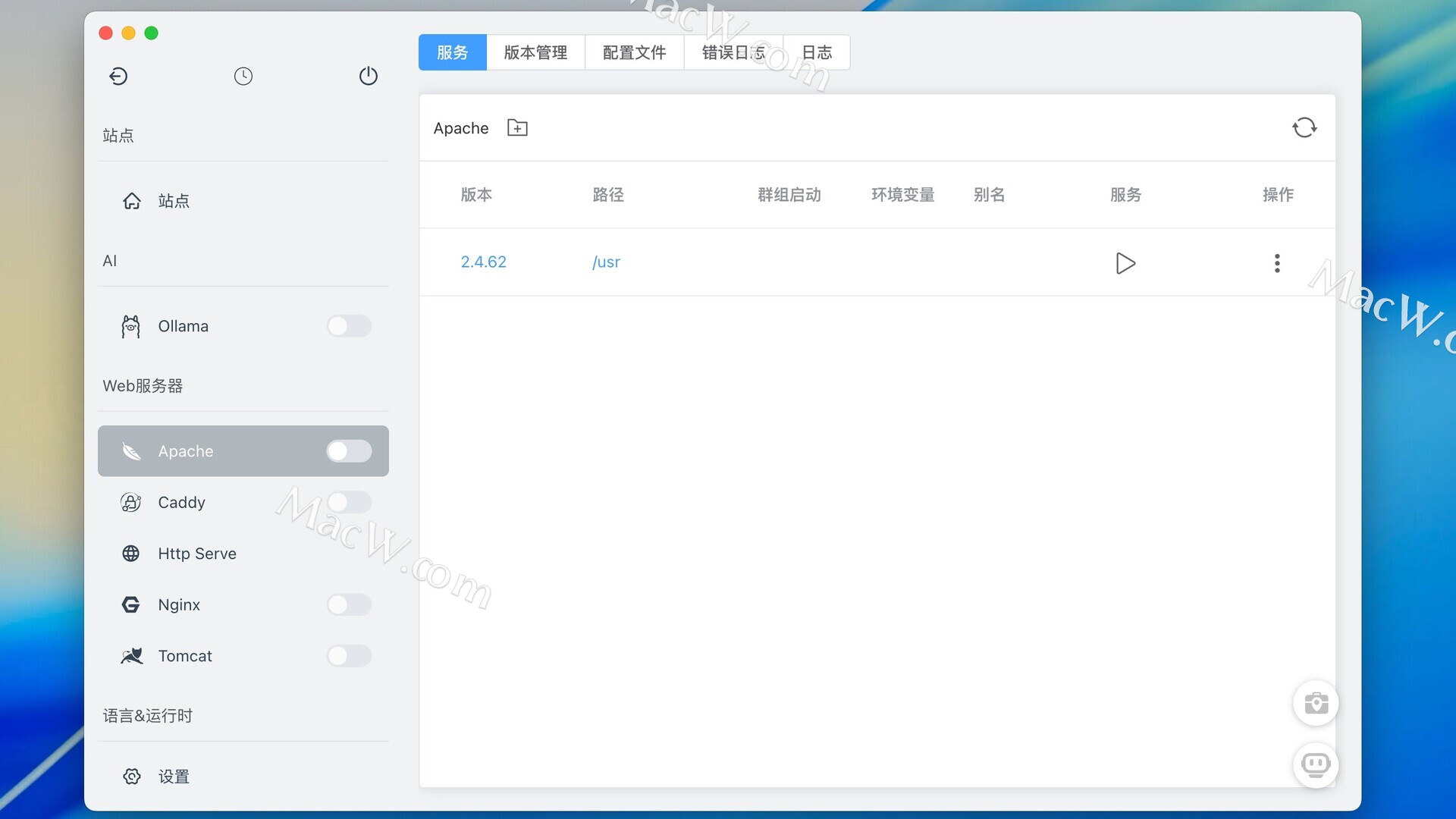This screenshot has height=819, width=1456.
Task: Toggle the Nginx service switch
Action: point(349,604)
